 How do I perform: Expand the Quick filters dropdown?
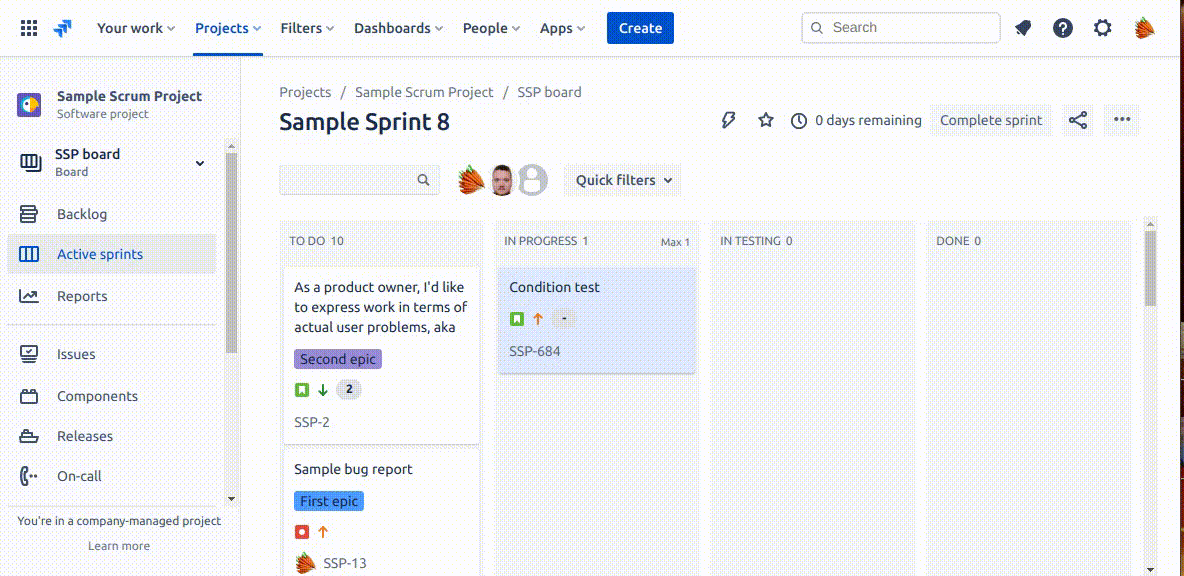click(622, 180)
